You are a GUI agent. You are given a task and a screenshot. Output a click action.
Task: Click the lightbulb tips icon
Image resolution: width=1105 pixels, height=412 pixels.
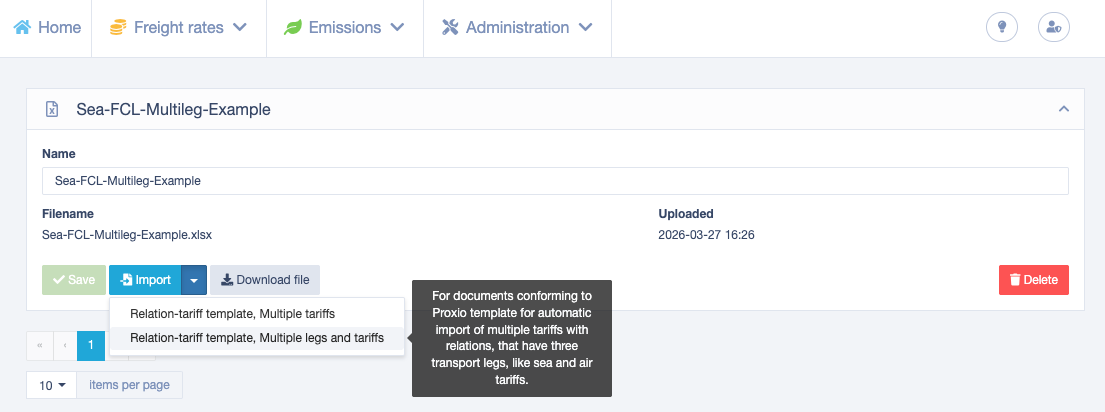coord(1001,27)
